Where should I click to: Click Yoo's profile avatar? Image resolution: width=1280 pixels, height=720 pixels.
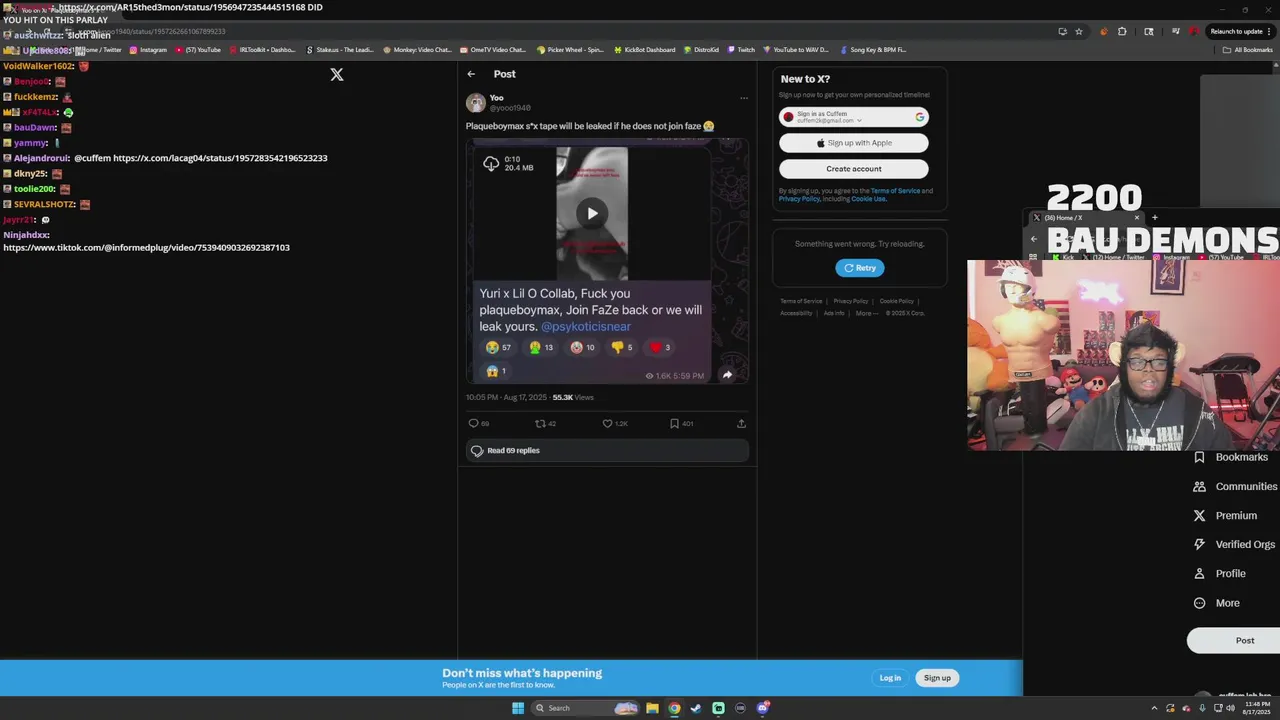coord(476,102)
